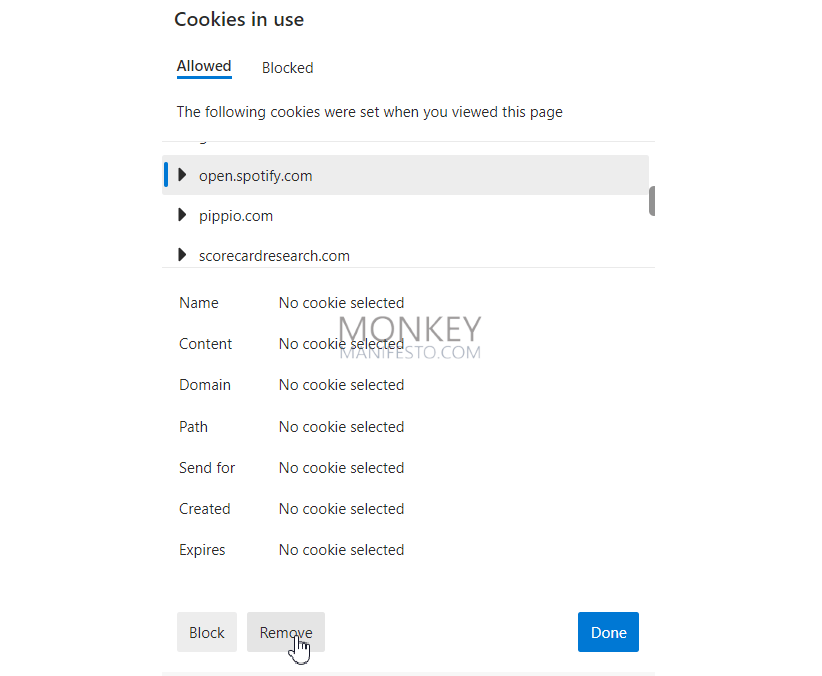Select the pippio.com row
The height and width of the screenshot is (676, 822).
point(405,216)
